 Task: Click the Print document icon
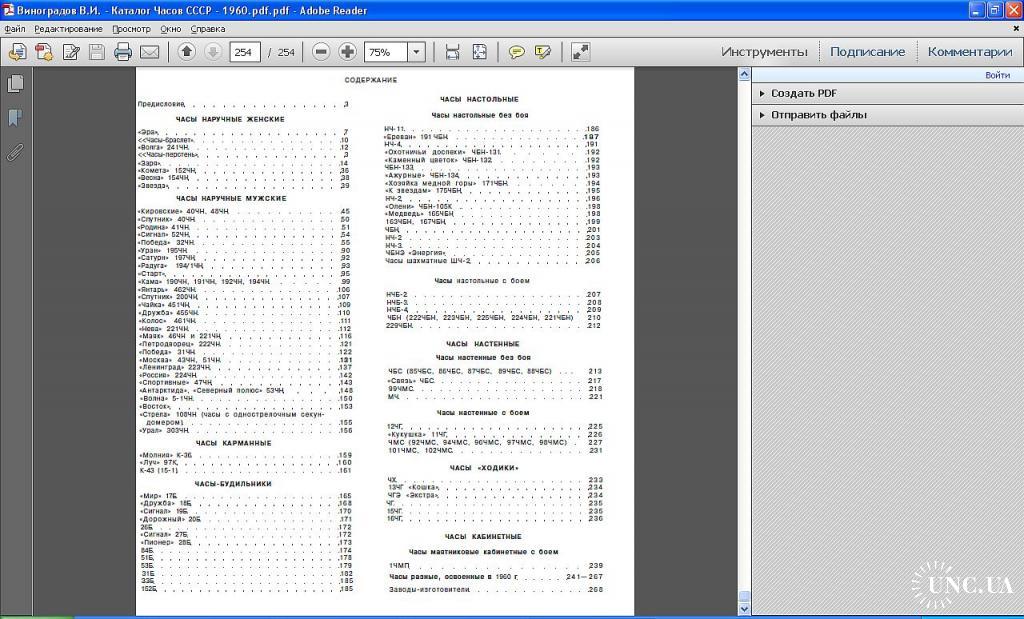pyautogui.click(x=123, y=52)
